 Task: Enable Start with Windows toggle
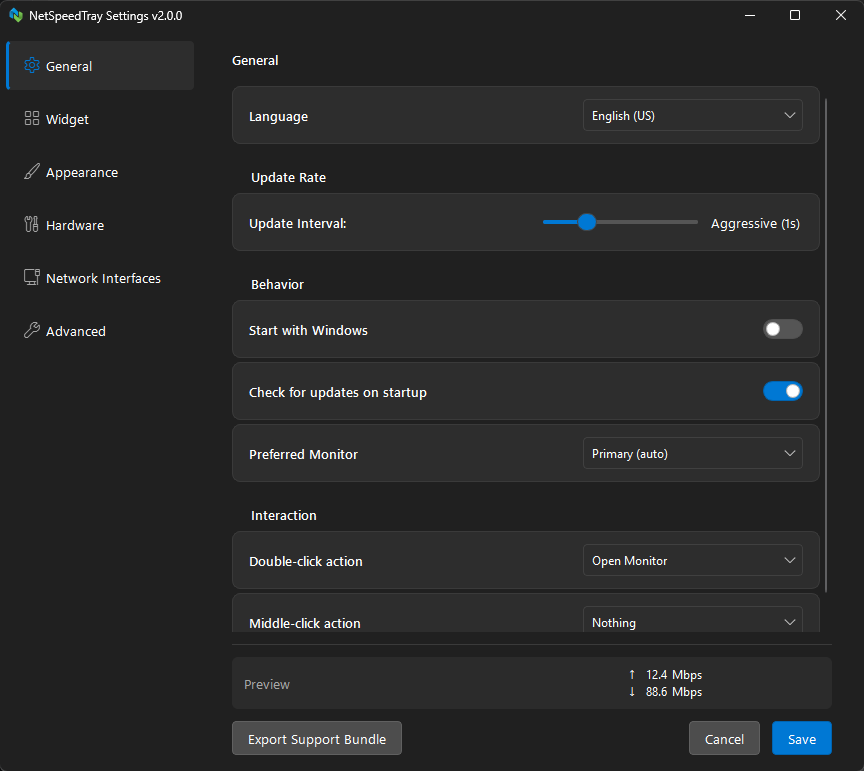[782, 329]
